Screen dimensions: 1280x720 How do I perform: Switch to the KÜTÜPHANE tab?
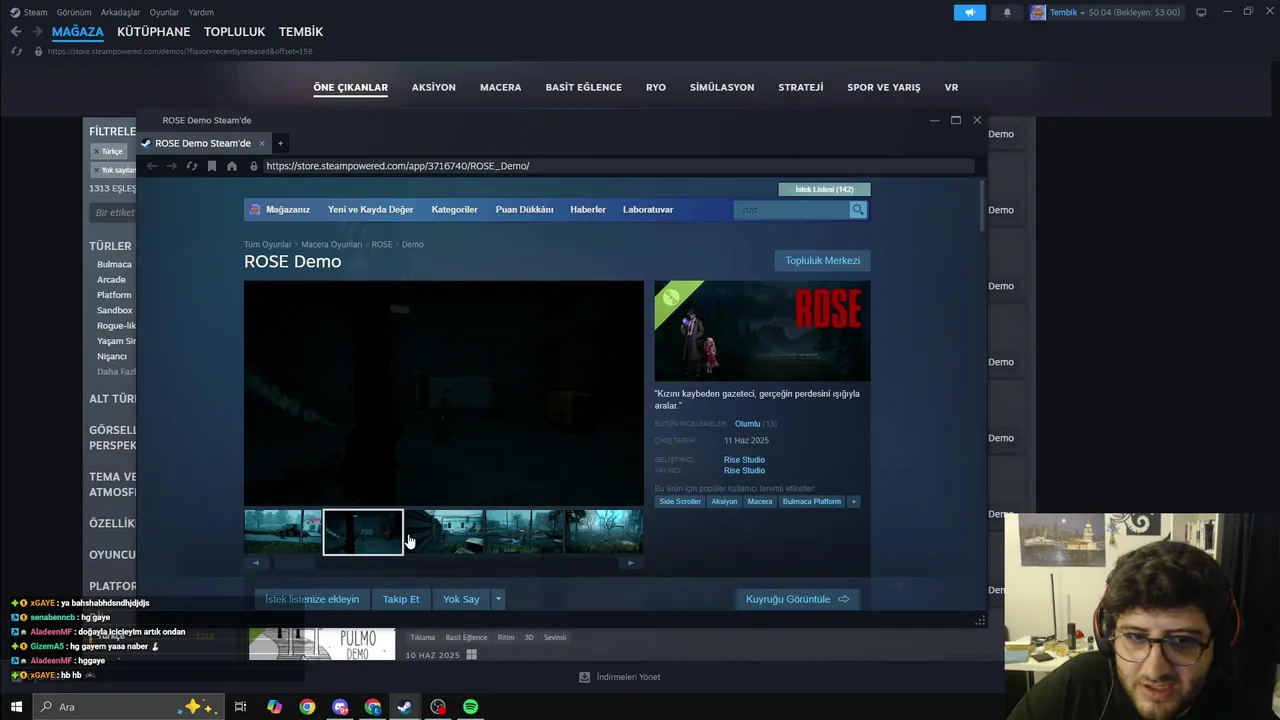click(x=154, y=32)
